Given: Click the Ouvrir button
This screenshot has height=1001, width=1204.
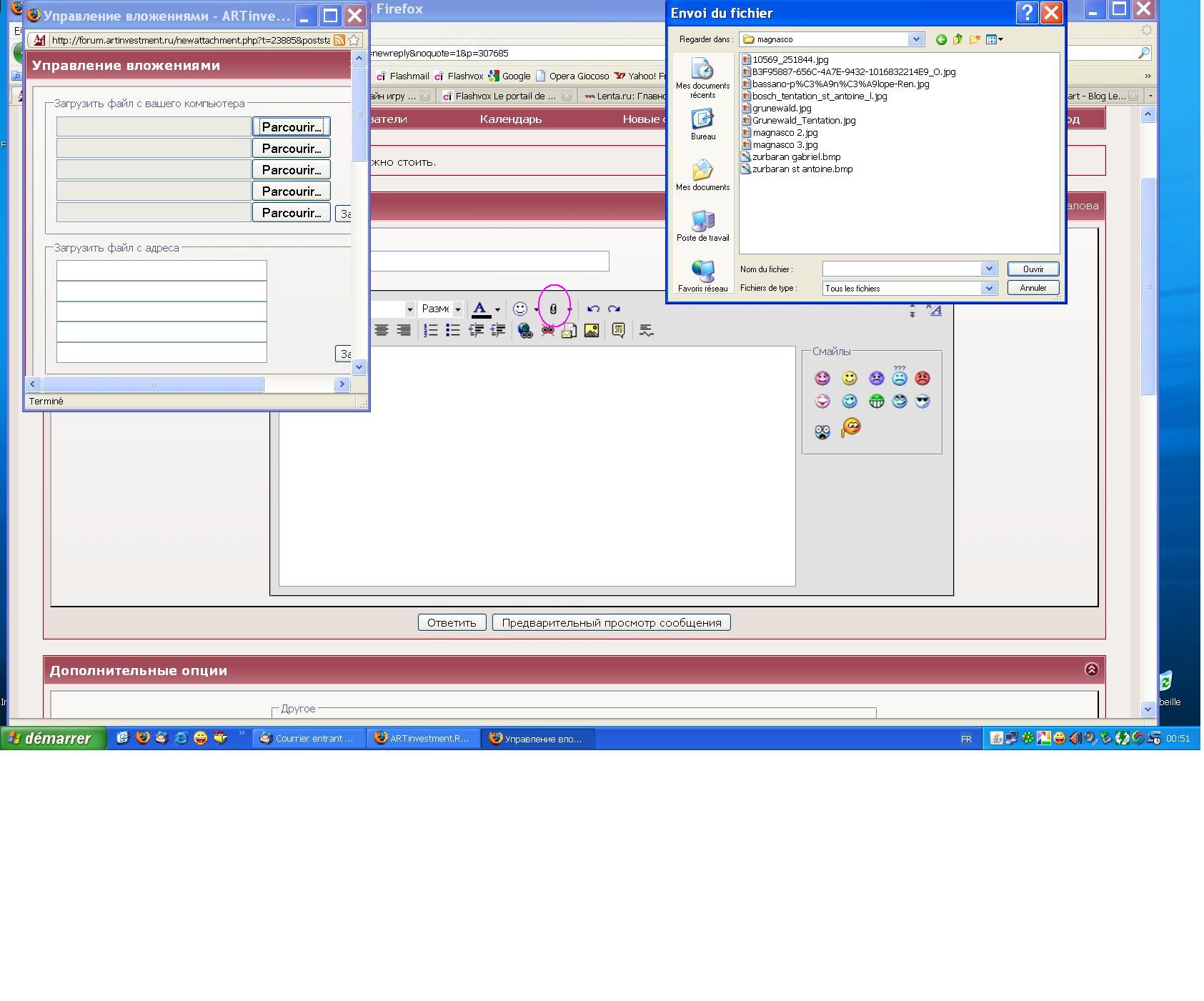Looking at the screenshot, I should pos(1033,269).
